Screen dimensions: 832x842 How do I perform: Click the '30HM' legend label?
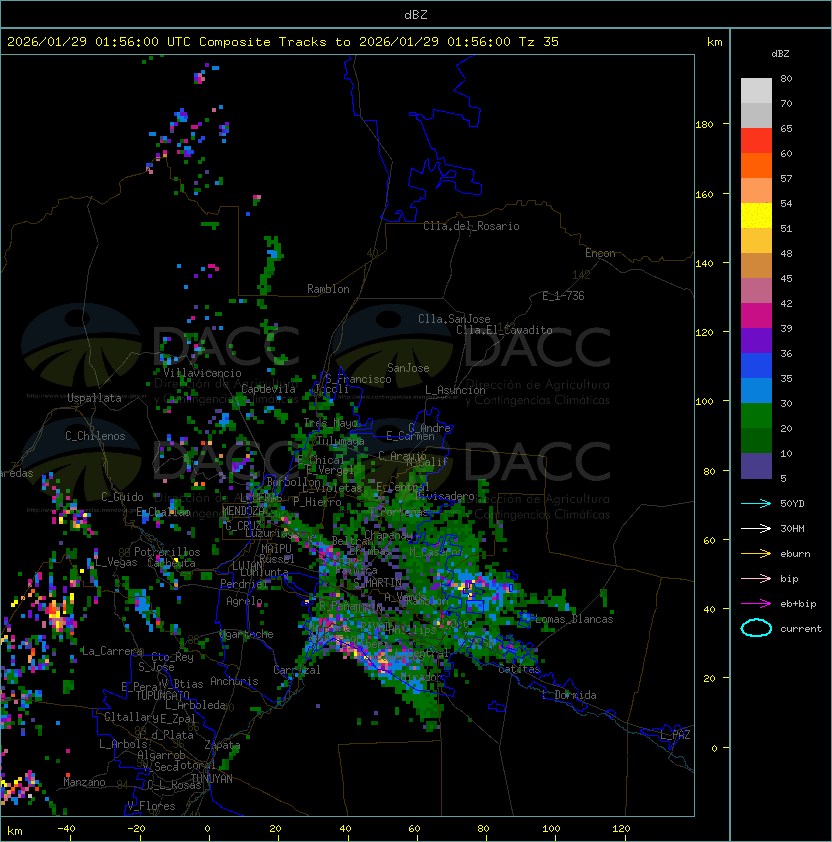792,528
